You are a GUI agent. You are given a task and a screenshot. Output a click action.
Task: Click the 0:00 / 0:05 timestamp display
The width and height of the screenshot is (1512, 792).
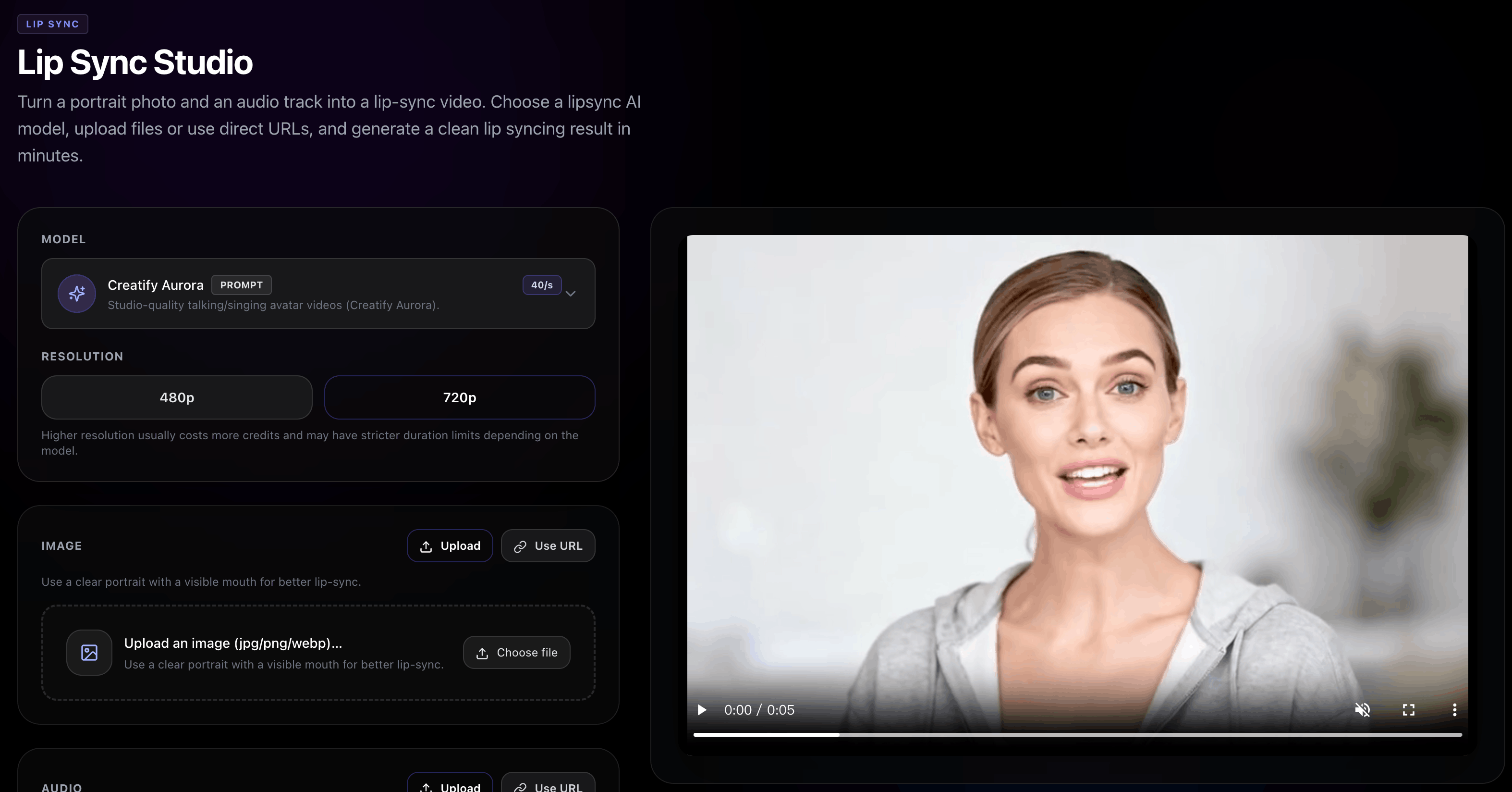pos(759,710)
